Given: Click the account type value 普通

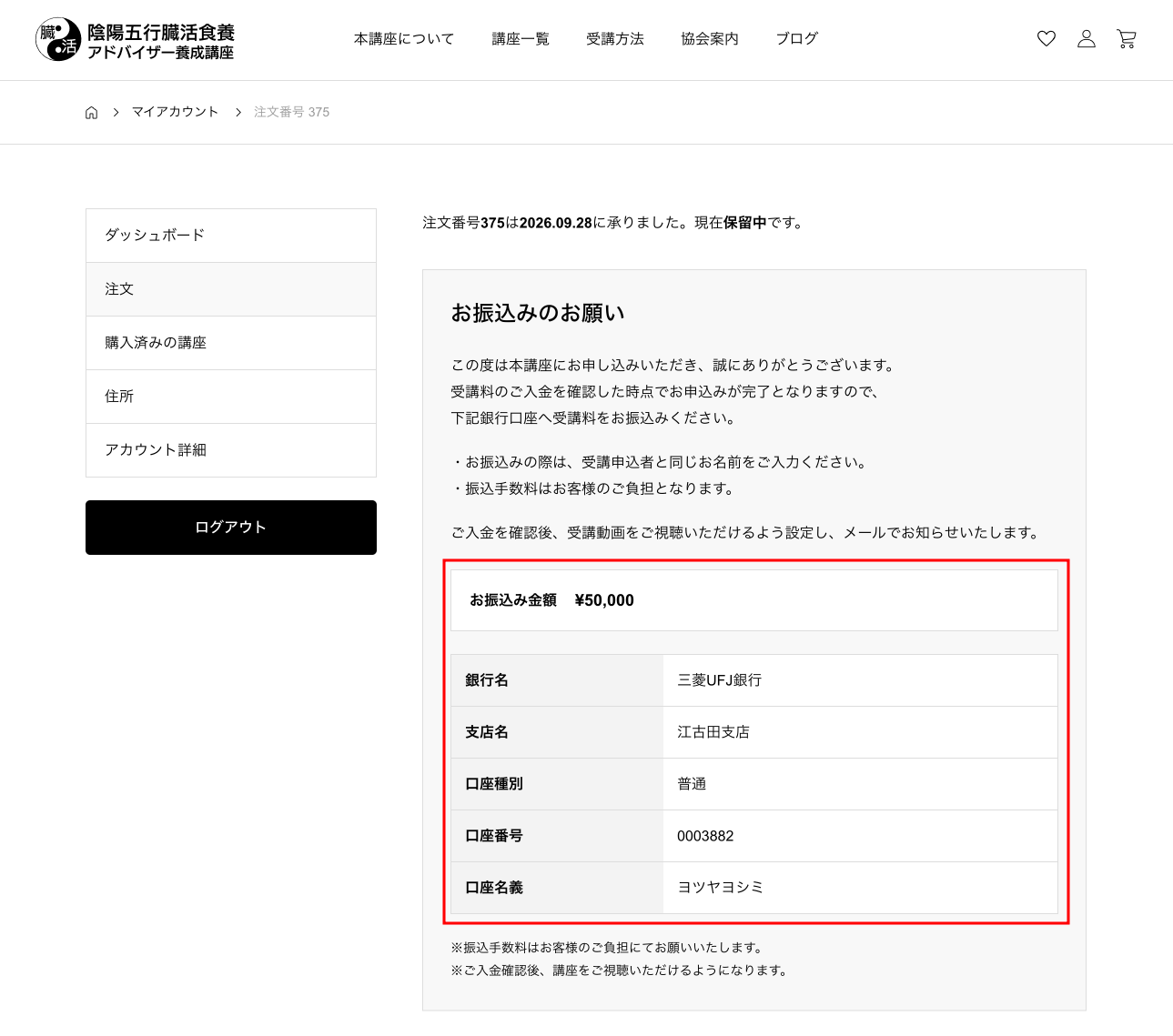Looking at the screenshot, I should tap(692, 784).
